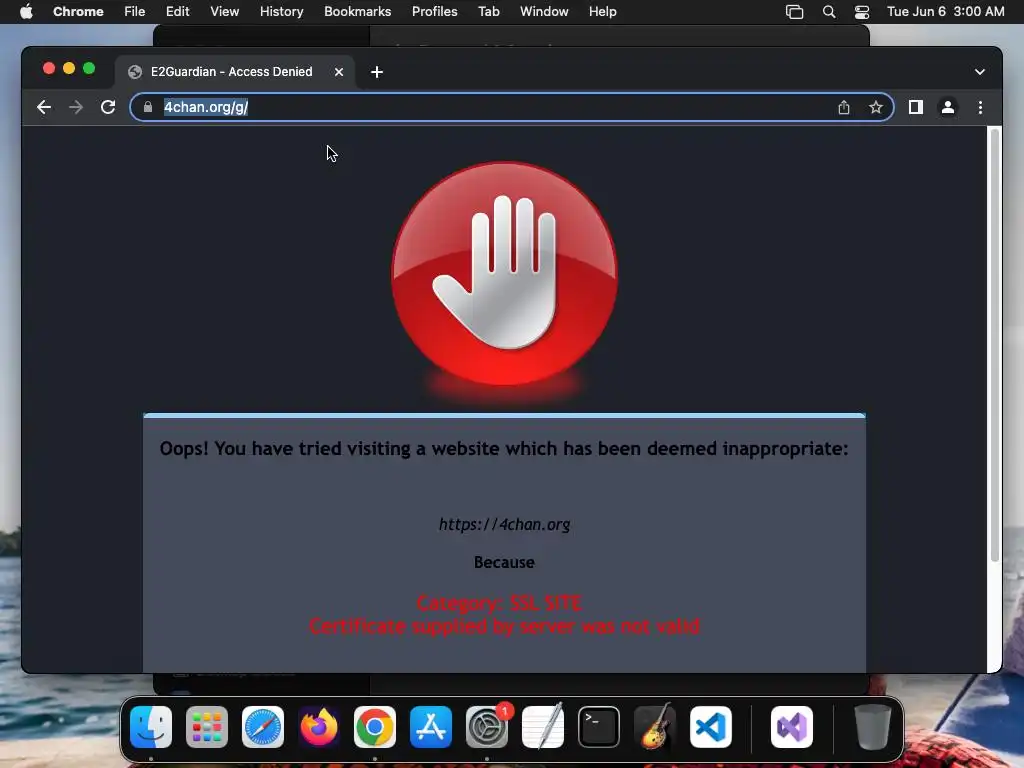Open the Tab menu
Screen dimensions: 1024x768
[x=488, y=12]
